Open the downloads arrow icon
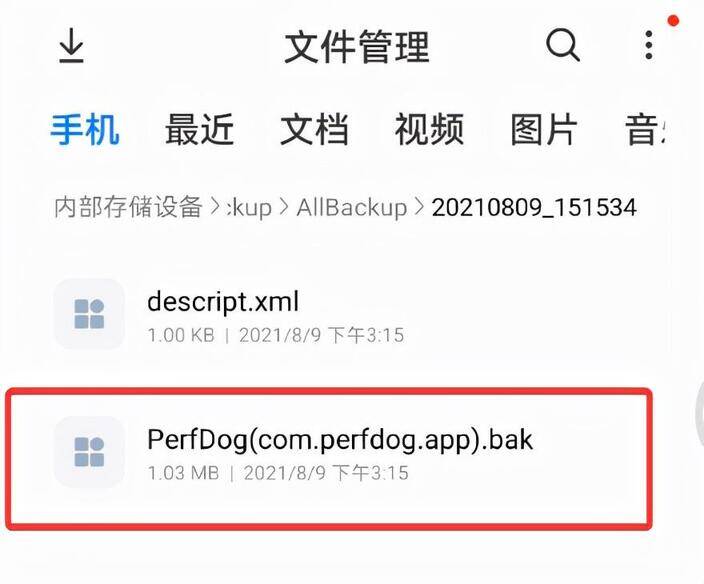Viewport: 704px width, 584px height. (x=71, y=45)
